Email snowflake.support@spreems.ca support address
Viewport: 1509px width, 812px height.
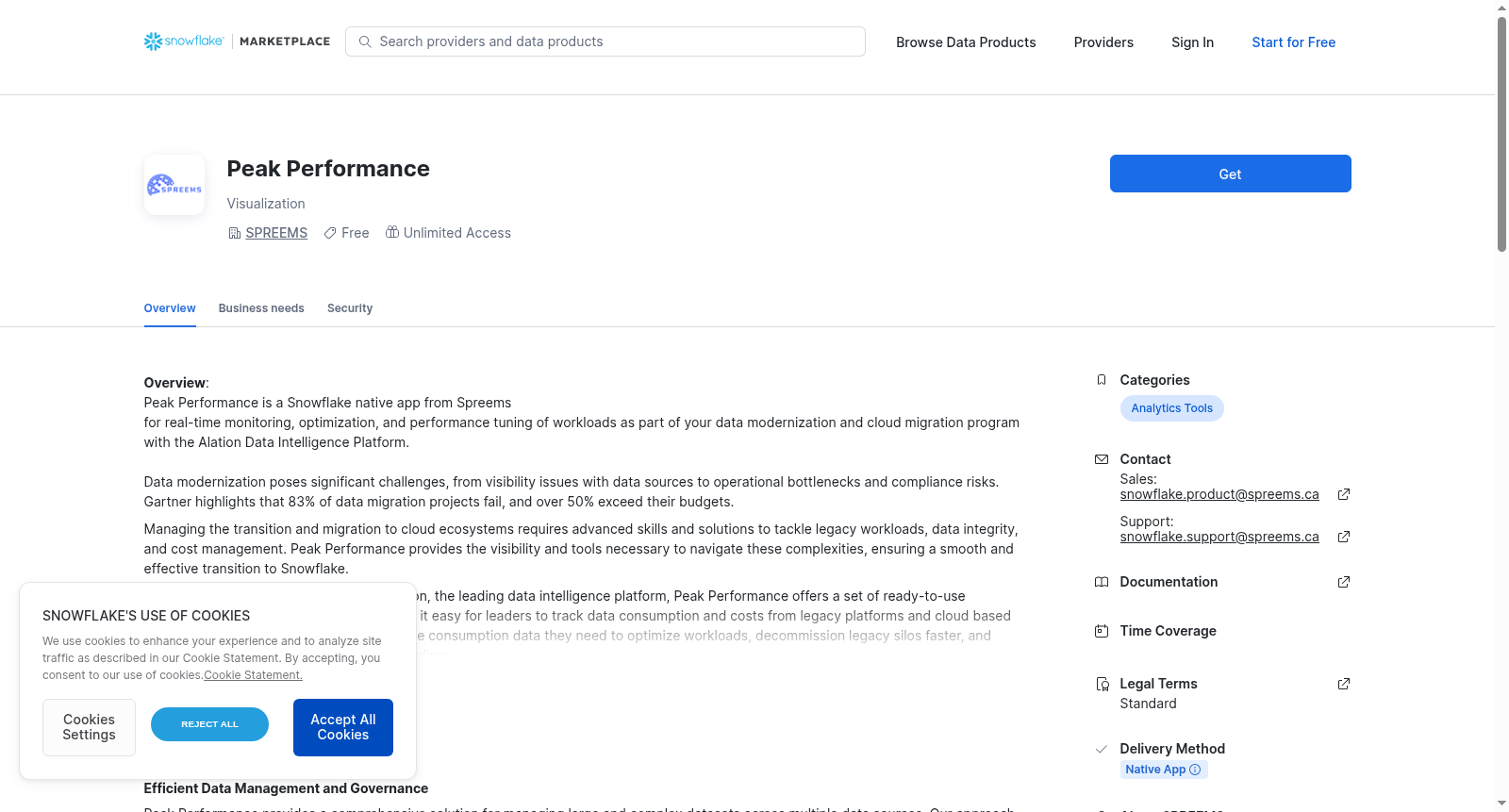[1219, 537]
